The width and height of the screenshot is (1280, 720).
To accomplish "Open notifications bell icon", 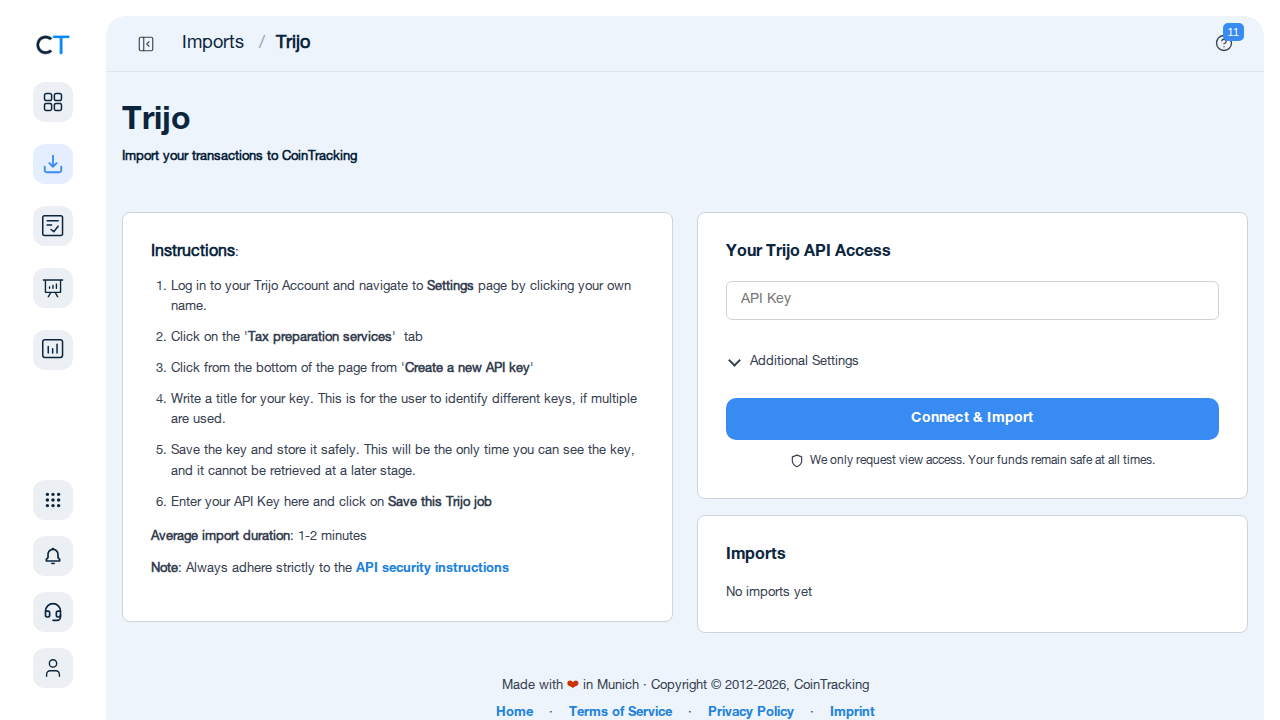I will click(53, 556).
